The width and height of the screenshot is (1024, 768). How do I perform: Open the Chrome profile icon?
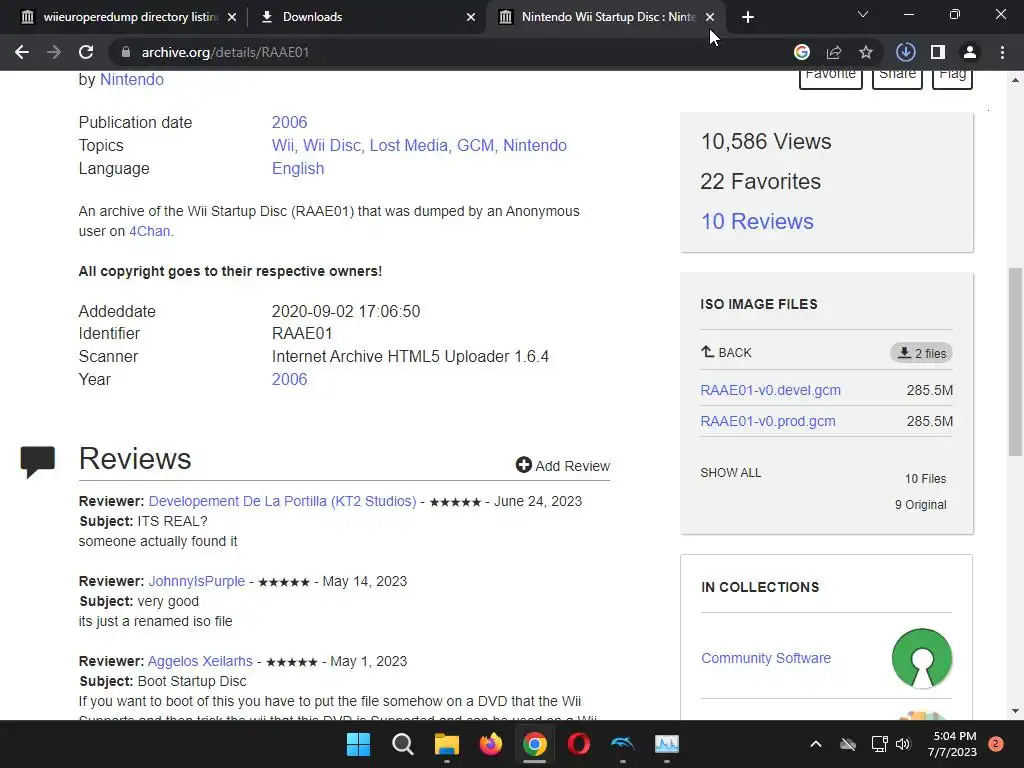pyautogui.click(x=970, y=52)
